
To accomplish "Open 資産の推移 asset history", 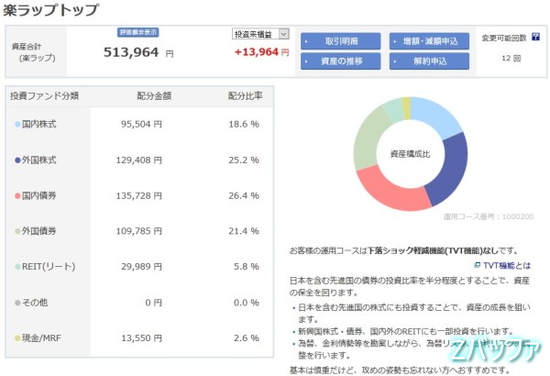I will (340, 61).
